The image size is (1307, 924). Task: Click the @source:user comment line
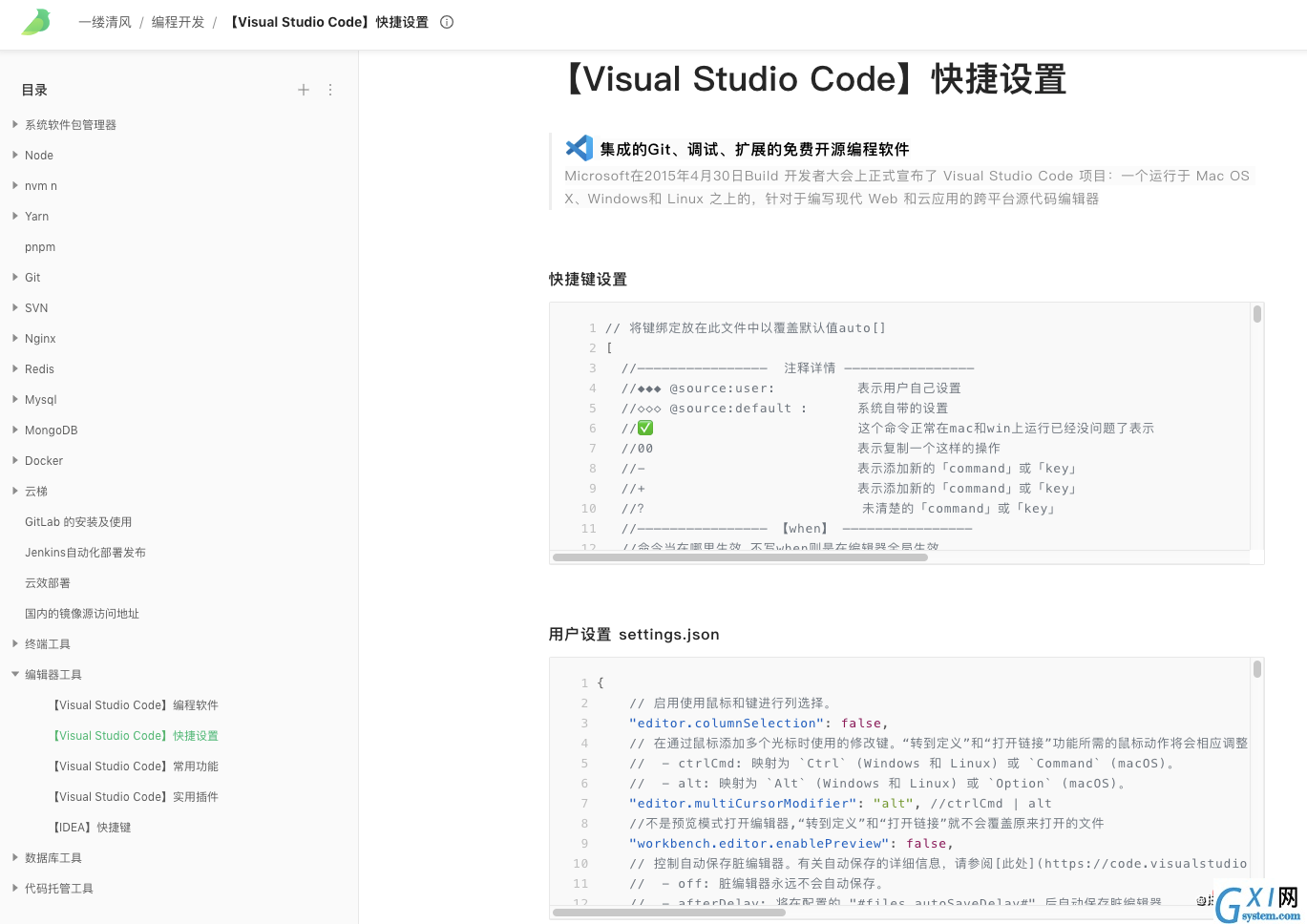tap(791, 388)
